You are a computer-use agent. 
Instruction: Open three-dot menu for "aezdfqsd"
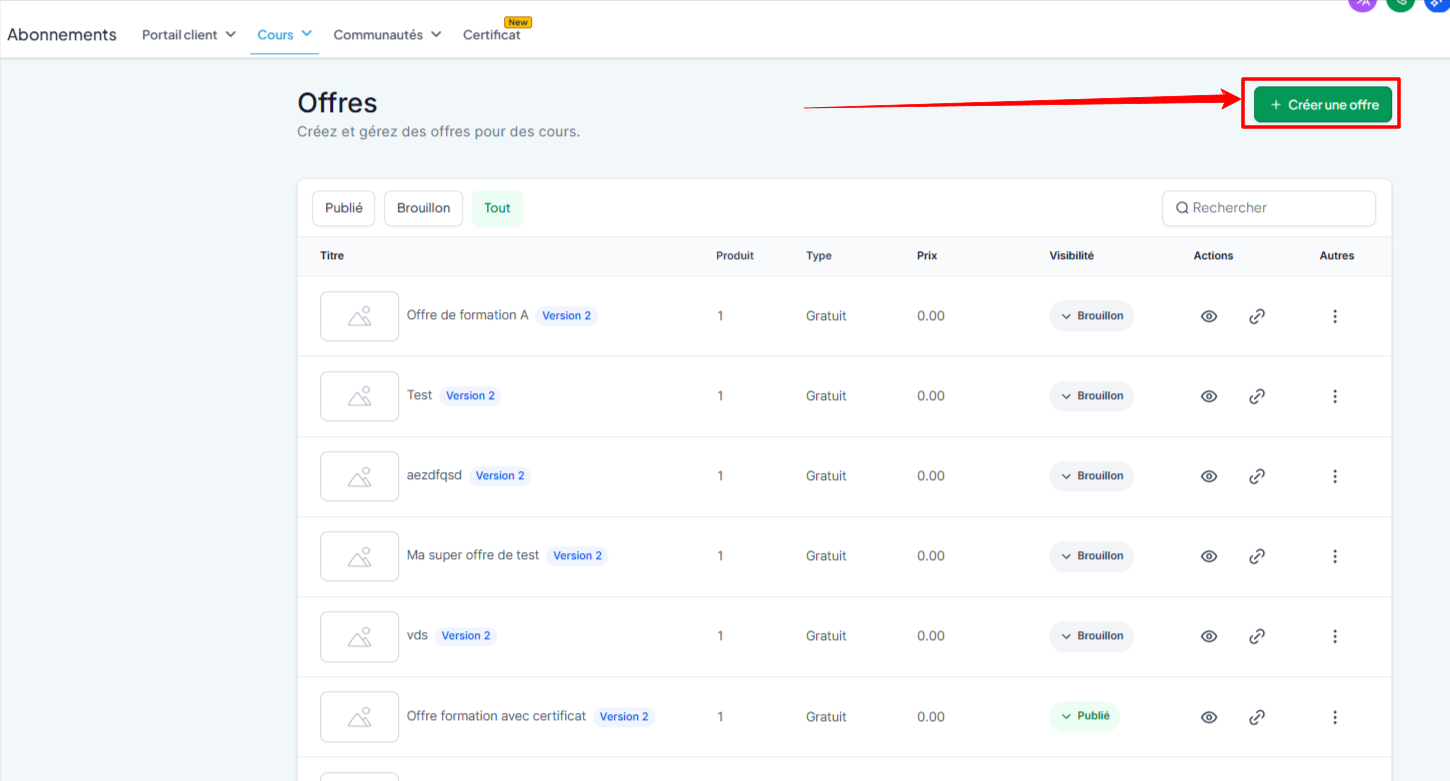(x=1335, y=476)
